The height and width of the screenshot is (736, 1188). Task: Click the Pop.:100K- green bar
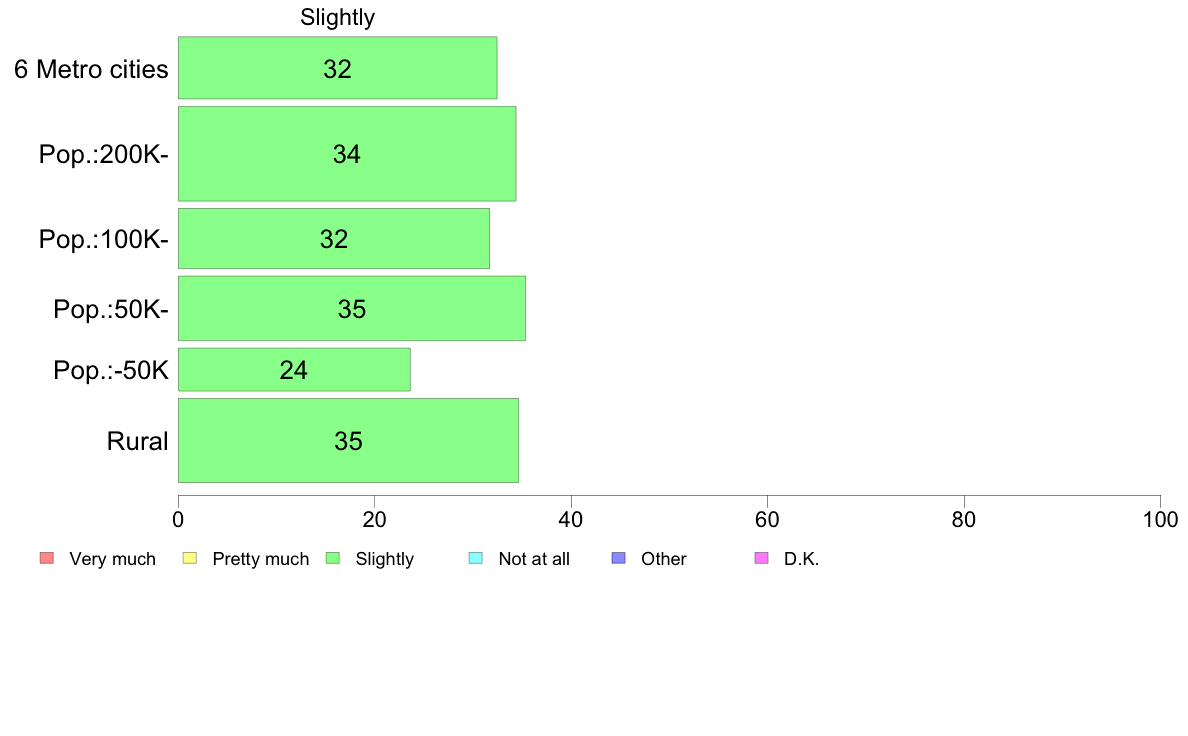(333, 239)
